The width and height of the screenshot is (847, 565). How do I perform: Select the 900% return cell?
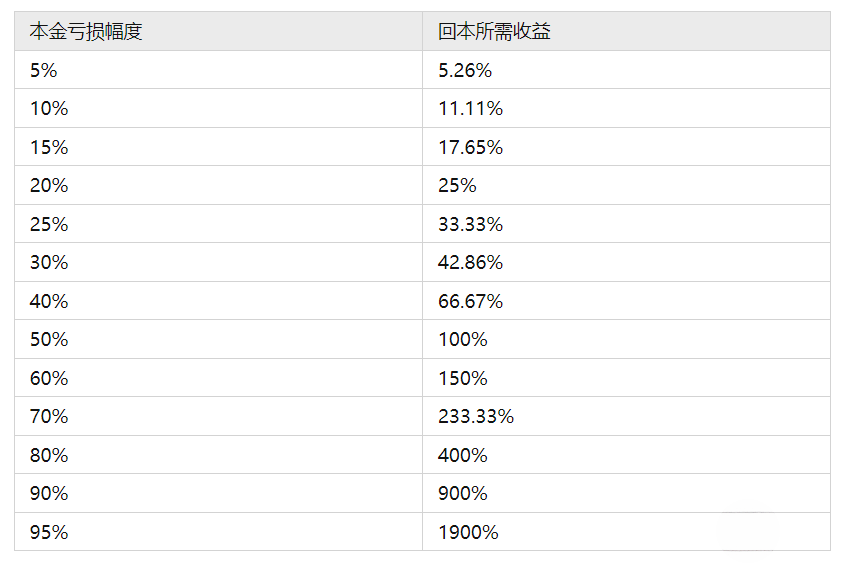point(463,494)
